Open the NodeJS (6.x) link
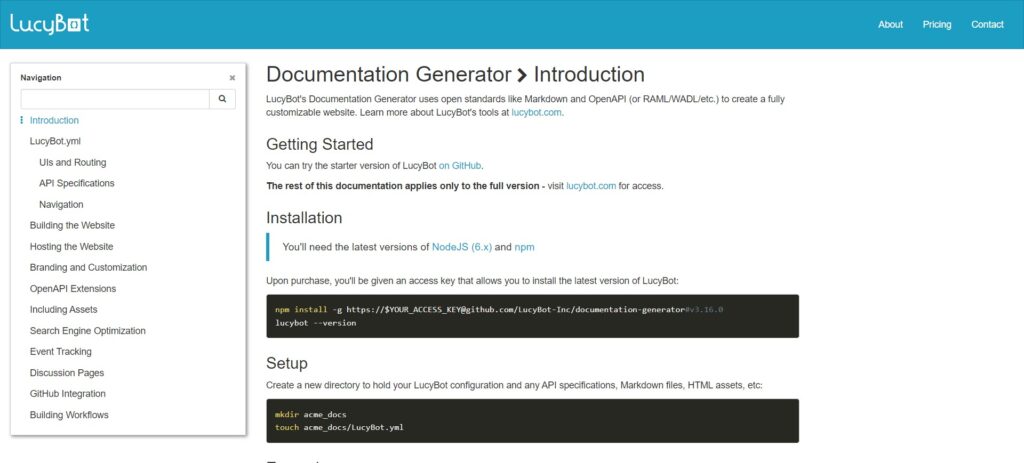Screen dimensions: 1024x463 pyautogui.click(x=462, y=247)
